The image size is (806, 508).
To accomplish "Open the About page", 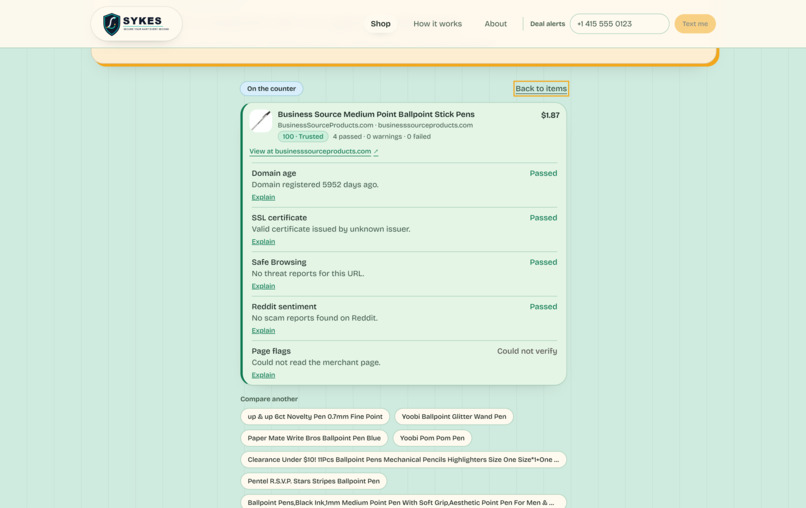I will pos(496,24).
